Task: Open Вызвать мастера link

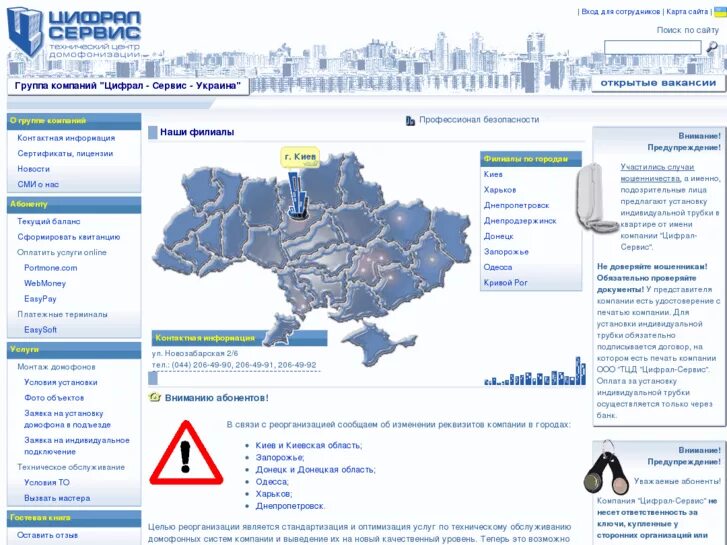Action: click(57, 498)
